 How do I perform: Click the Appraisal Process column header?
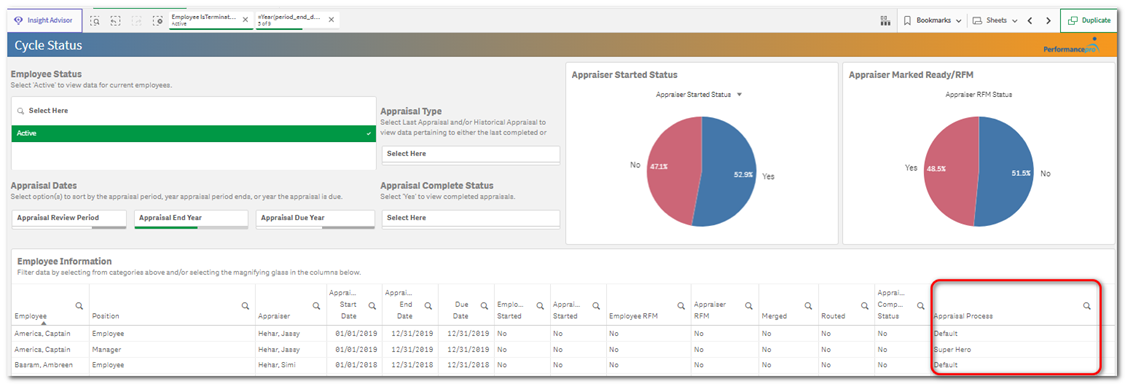click(963, 316)
